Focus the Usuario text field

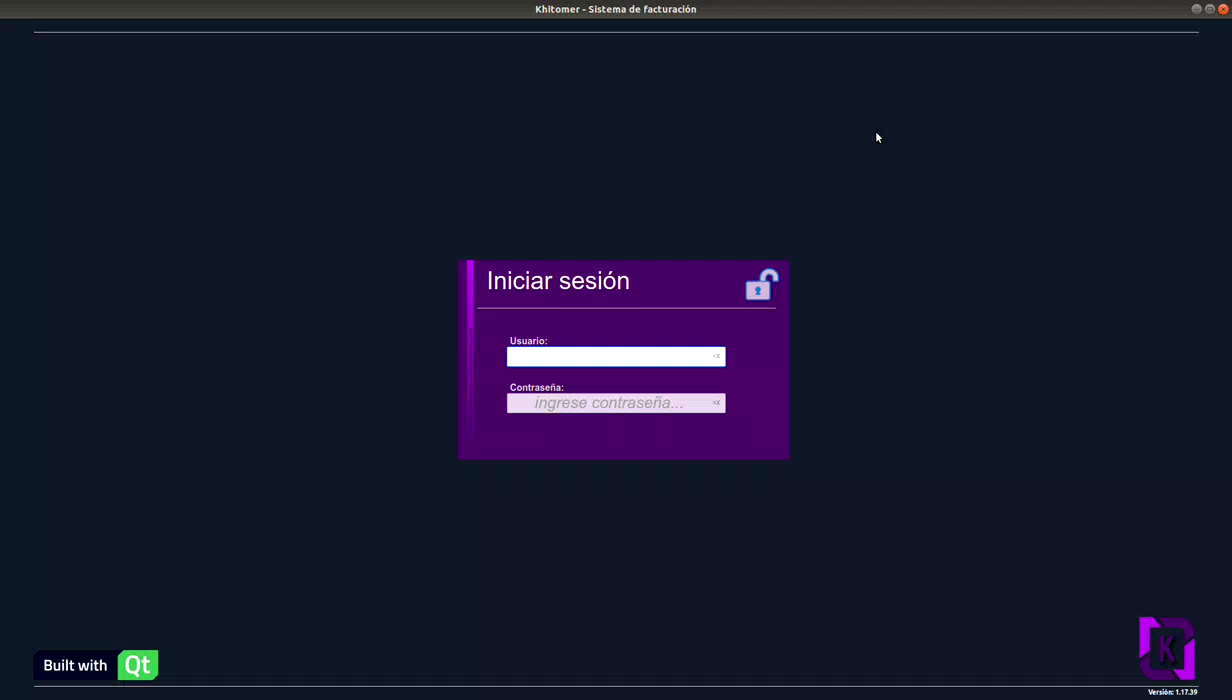pyautogui.click(x=616, y=356)
